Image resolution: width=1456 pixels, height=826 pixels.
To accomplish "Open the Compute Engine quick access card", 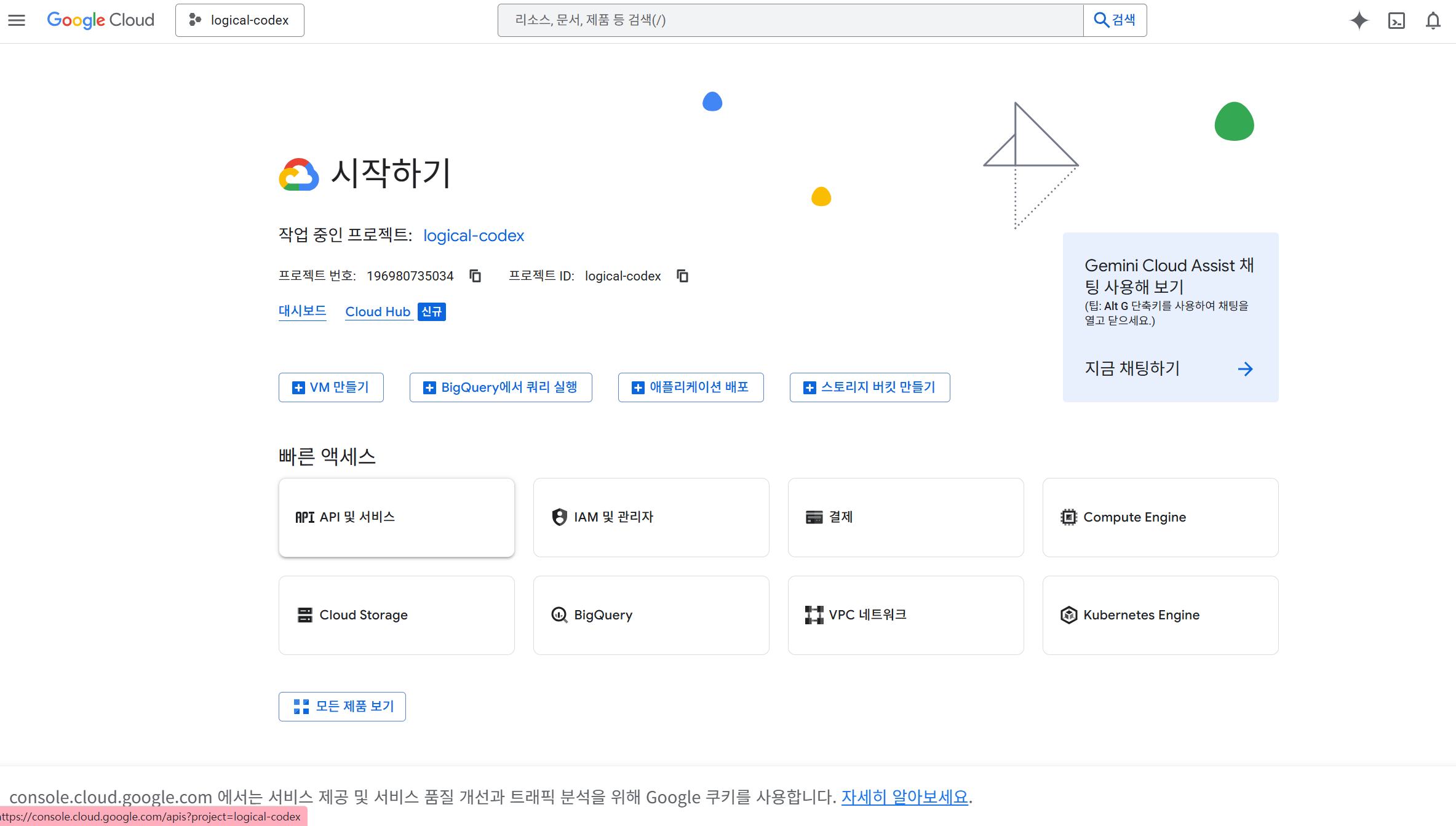I will point(1160,517).
